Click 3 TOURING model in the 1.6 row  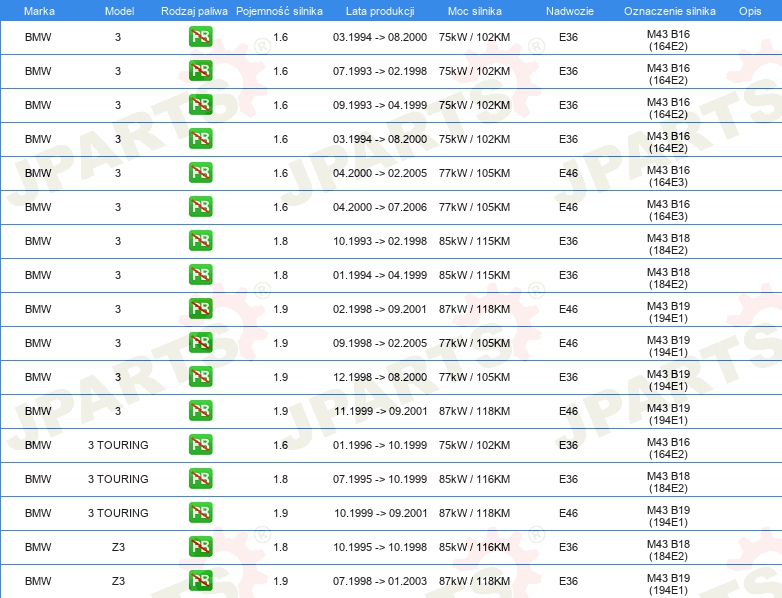[118, 445]
